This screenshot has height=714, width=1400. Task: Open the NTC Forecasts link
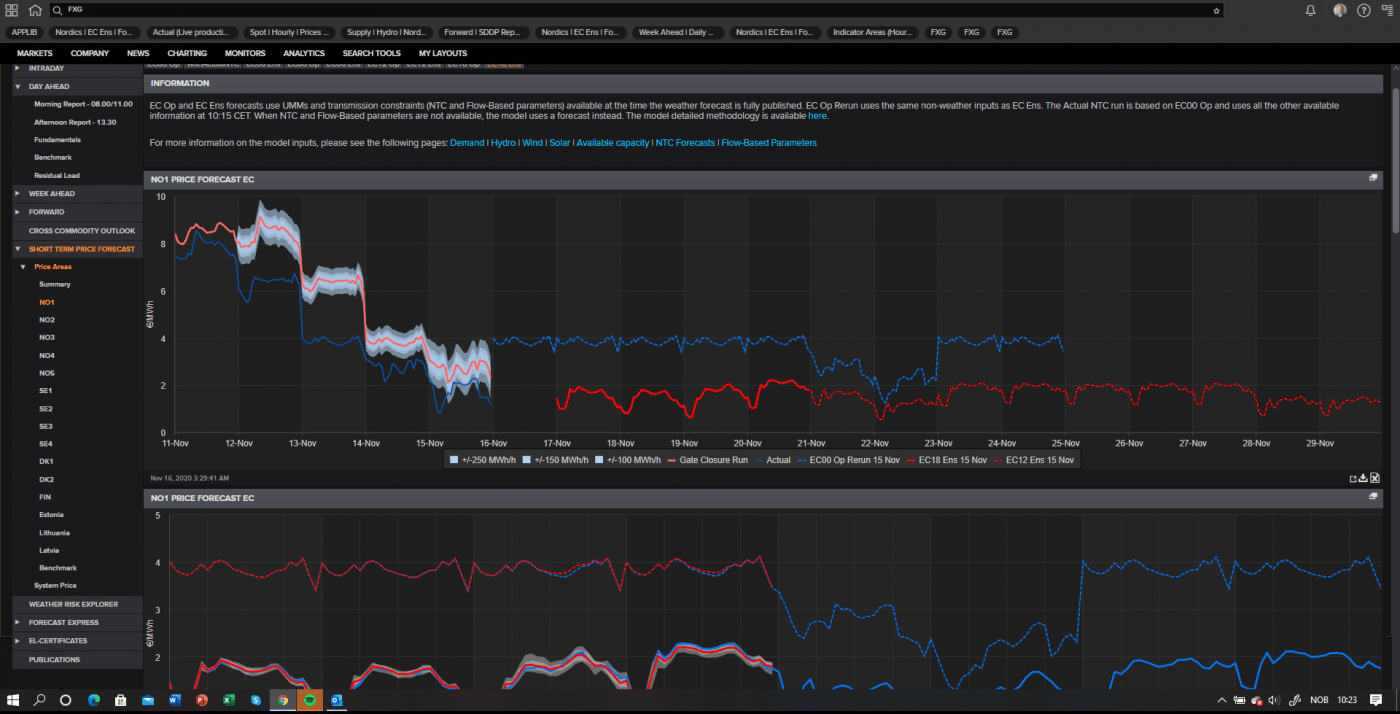[685, 143]
